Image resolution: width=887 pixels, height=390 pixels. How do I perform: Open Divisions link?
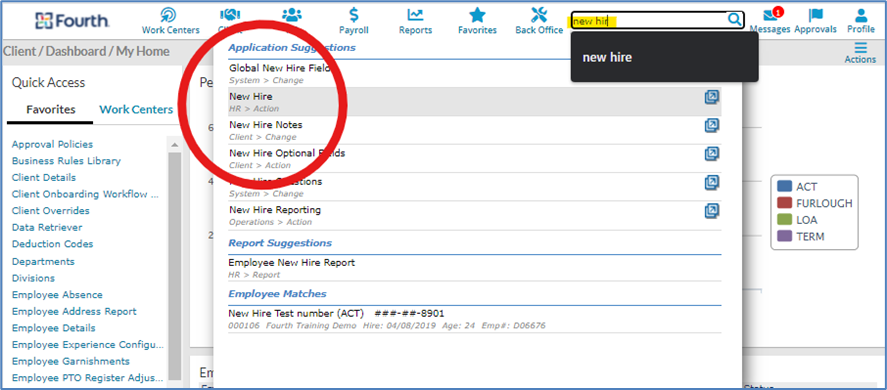(x=33, y=278)
